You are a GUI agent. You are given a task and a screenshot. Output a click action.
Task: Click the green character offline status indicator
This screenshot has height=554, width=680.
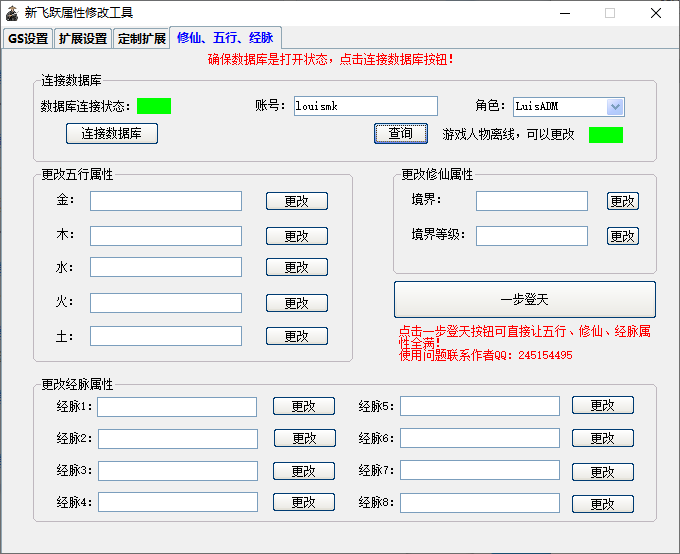(x=606, y=134)
